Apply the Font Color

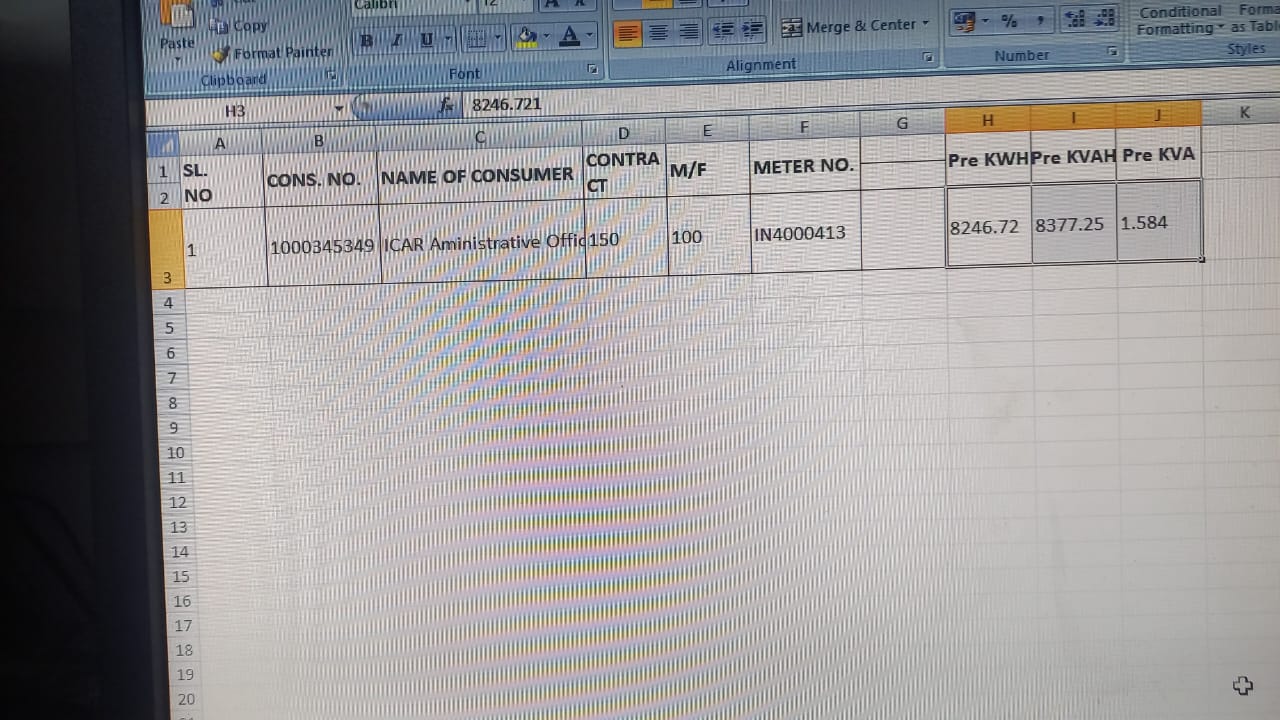click(570, 36)
